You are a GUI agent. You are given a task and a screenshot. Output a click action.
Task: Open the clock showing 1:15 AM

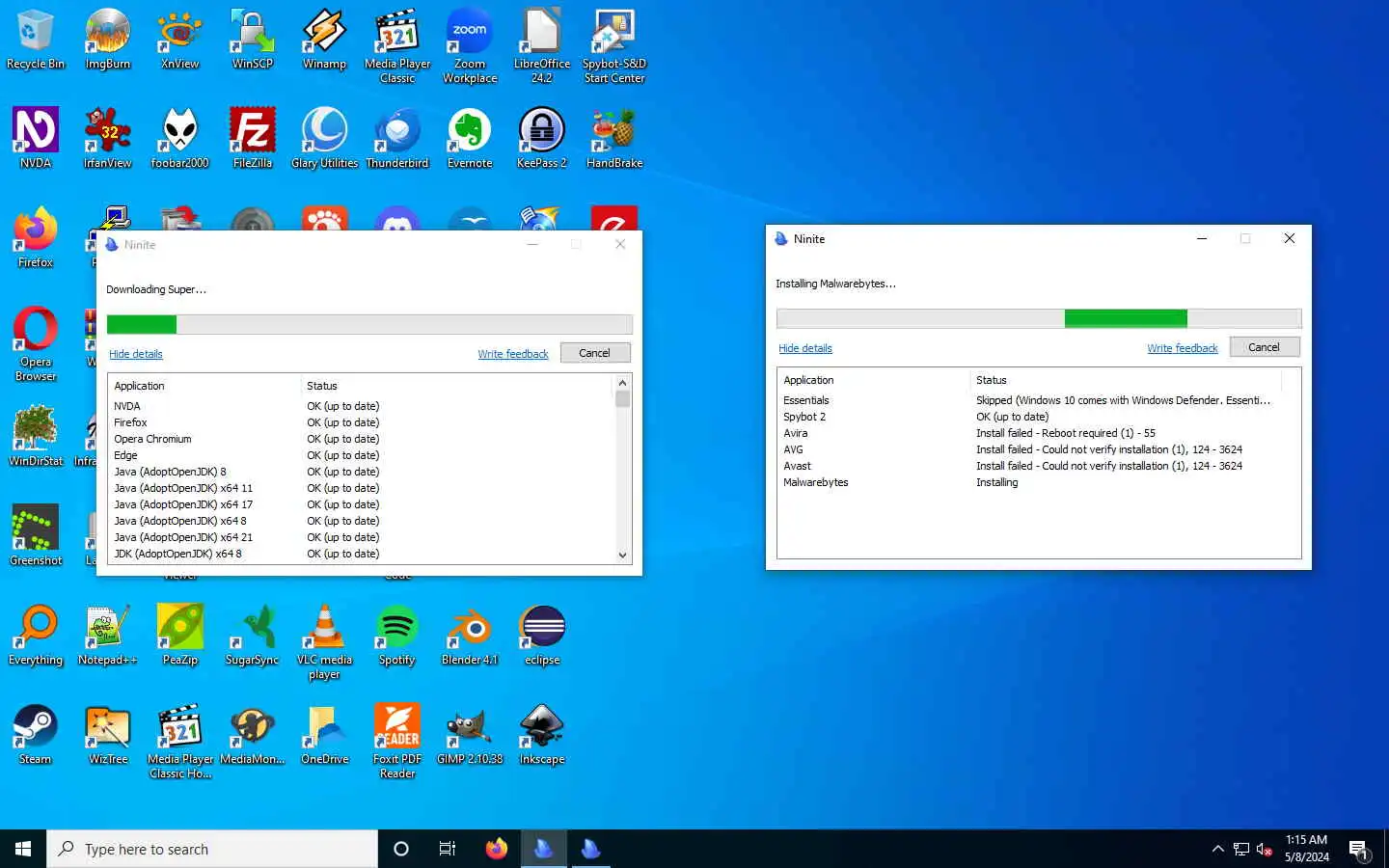pyautogui.click(x=1306, y=849)
